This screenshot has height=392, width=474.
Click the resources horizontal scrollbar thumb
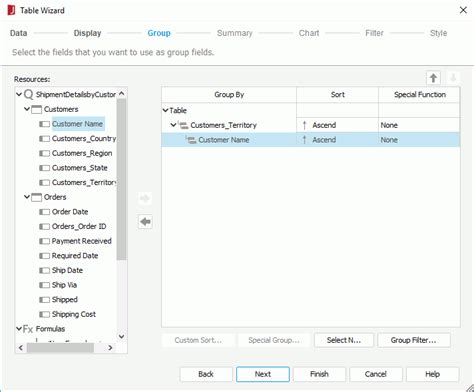point(60,348)
